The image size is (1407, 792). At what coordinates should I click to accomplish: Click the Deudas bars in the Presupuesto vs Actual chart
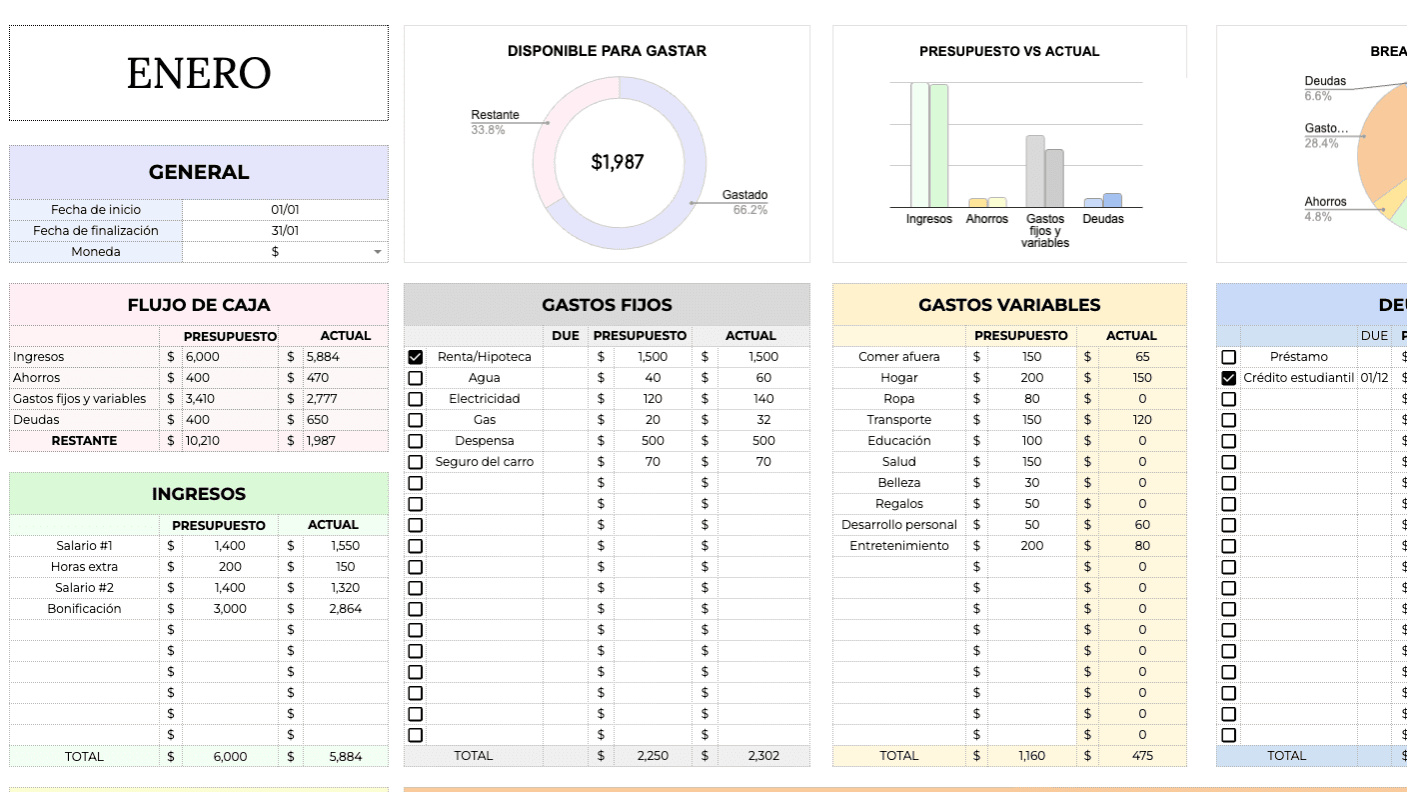pyautogui.click(x=1103, y=200)
